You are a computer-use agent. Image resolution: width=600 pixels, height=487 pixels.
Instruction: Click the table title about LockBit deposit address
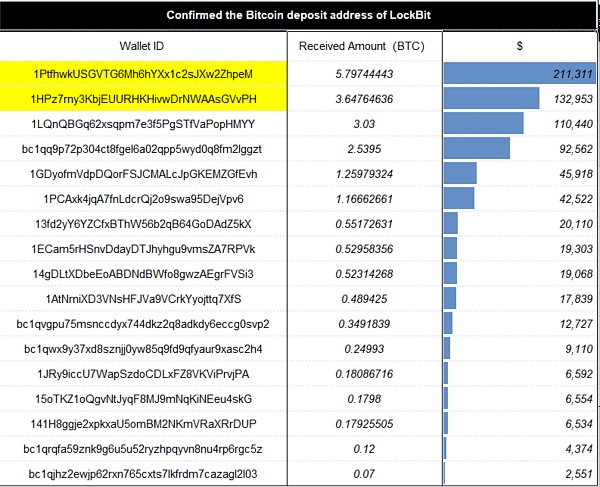coord(300,15)
